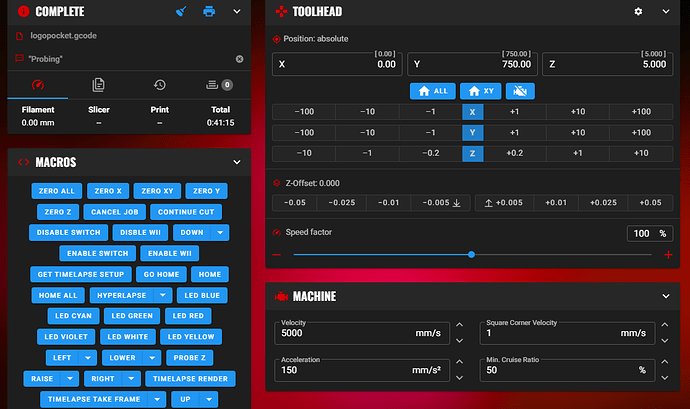Collapse the Macros panel
Screen dimensions: 690x409
(237, 161)
